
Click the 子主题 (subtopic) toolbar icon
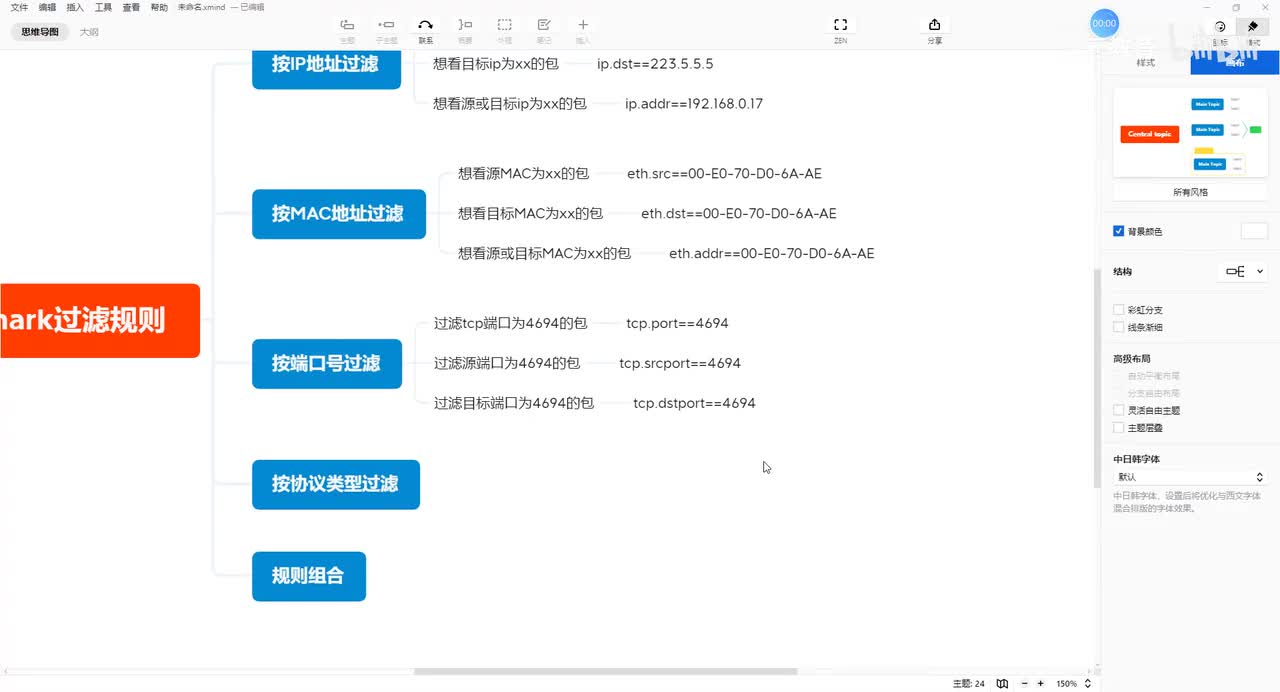coord(386,25)
